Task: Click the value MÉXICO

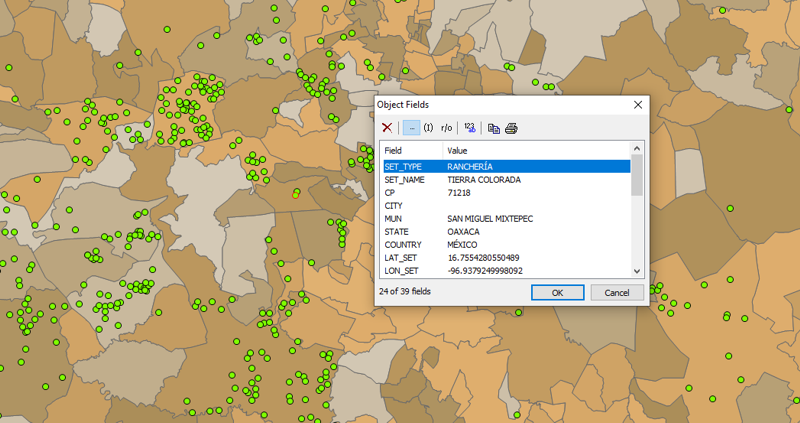Action: coord(462,245)
